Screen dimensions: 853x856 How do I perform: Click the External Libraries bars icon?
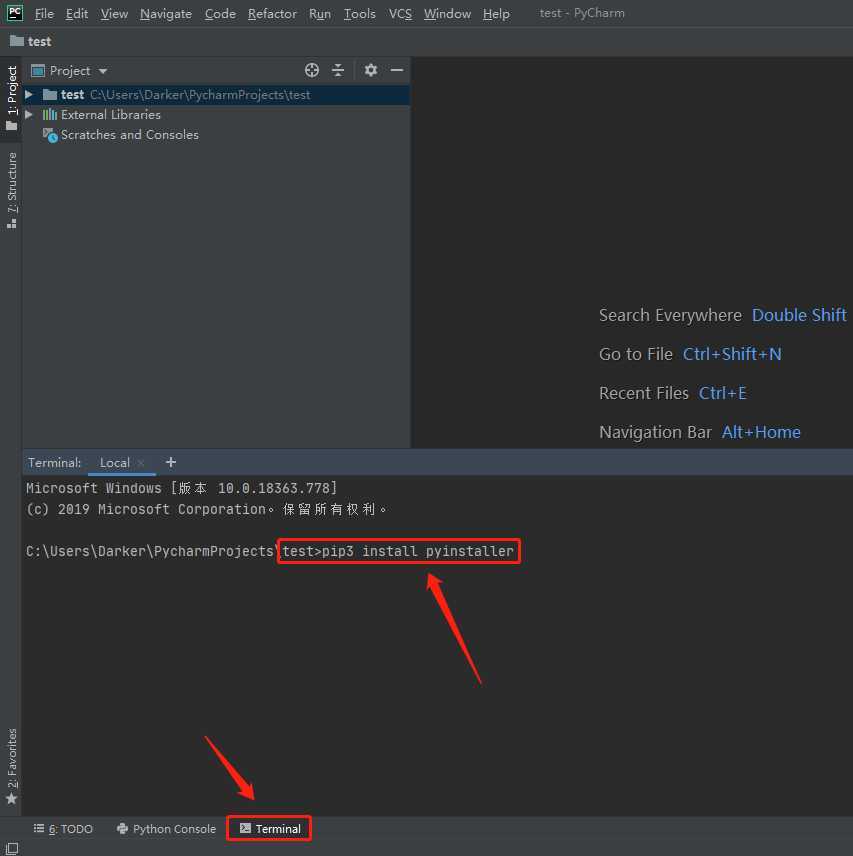click(50, 115)
